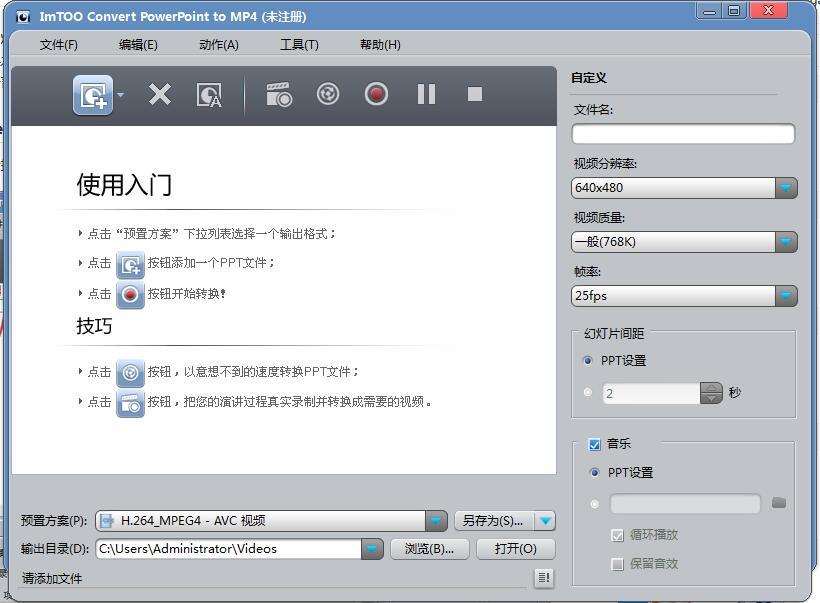Toggle the 循环播放 checkbox

[x=618, y=536]
